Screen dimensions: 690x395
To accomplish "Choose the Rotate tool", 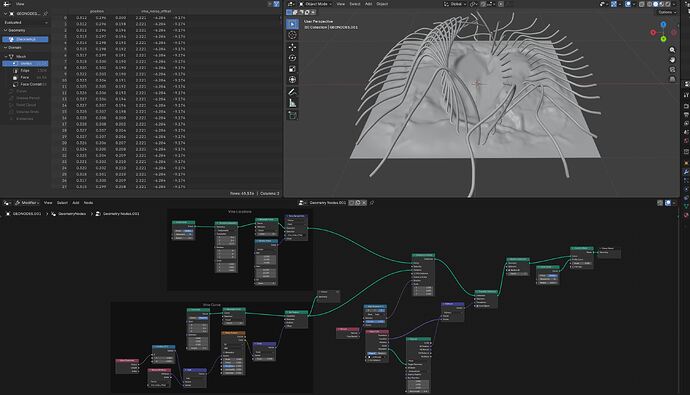I will click(292, 58).
